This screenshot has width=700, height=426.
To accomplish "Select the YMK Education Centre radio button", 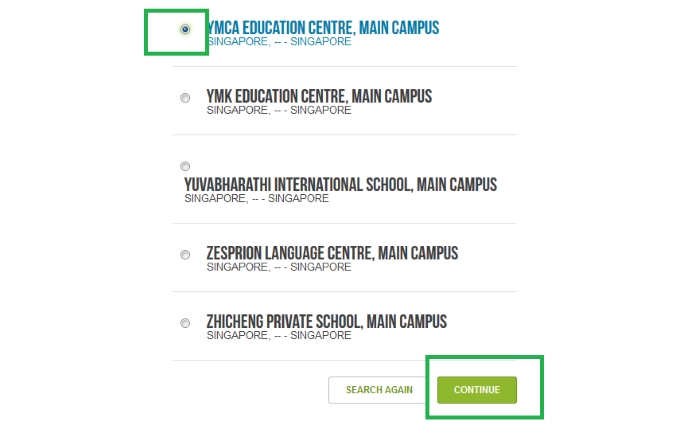I will coord(185,98).
